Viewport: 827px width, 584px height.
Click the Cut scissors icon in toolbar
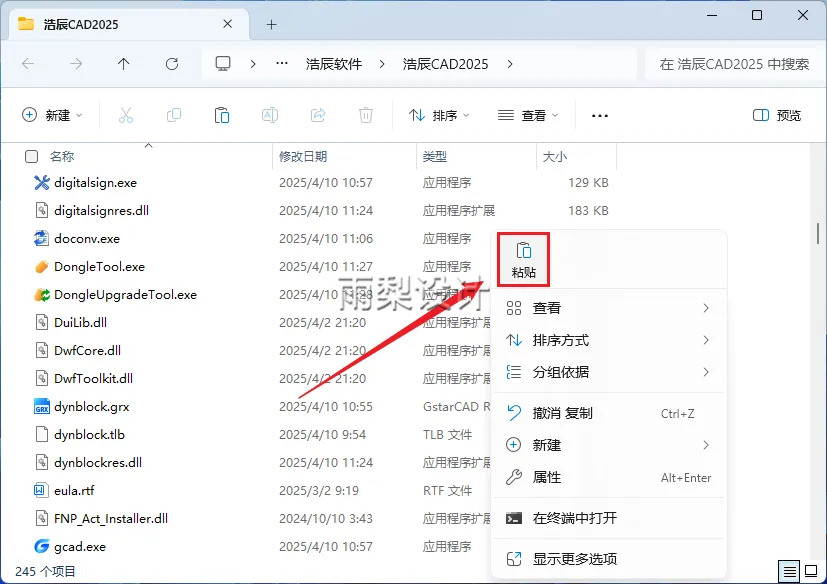(126, 115)
